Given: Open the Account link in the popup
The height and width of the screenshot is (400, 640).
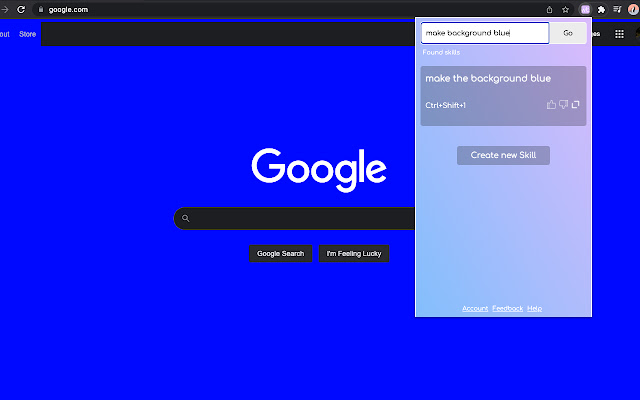Looking at the screenshot, I should pyautogui.click(x=475, y=309).
